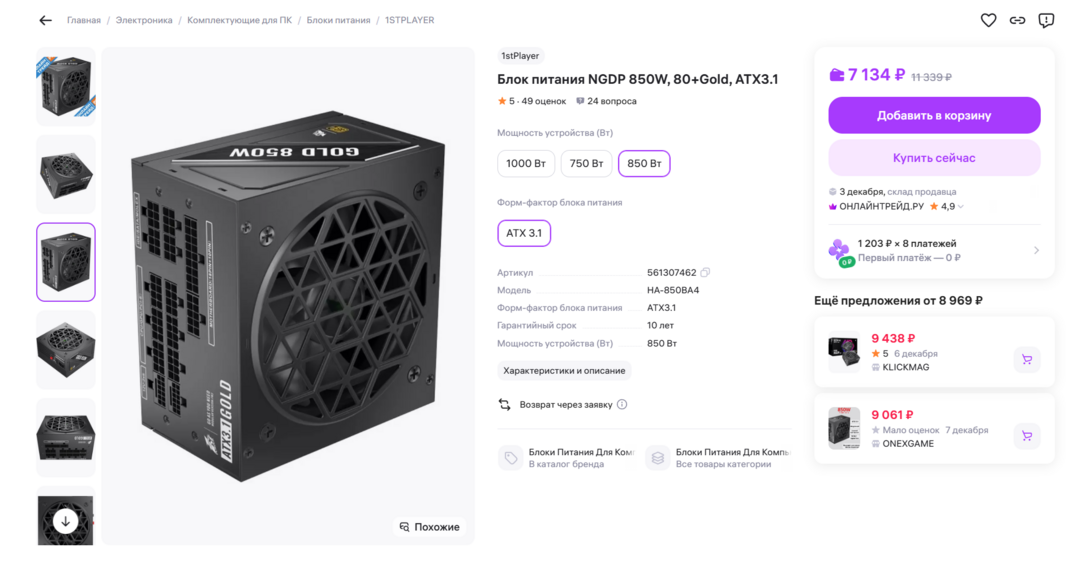Select the 1000 Вт power option
1090x573 pixels.
point(526,163)
